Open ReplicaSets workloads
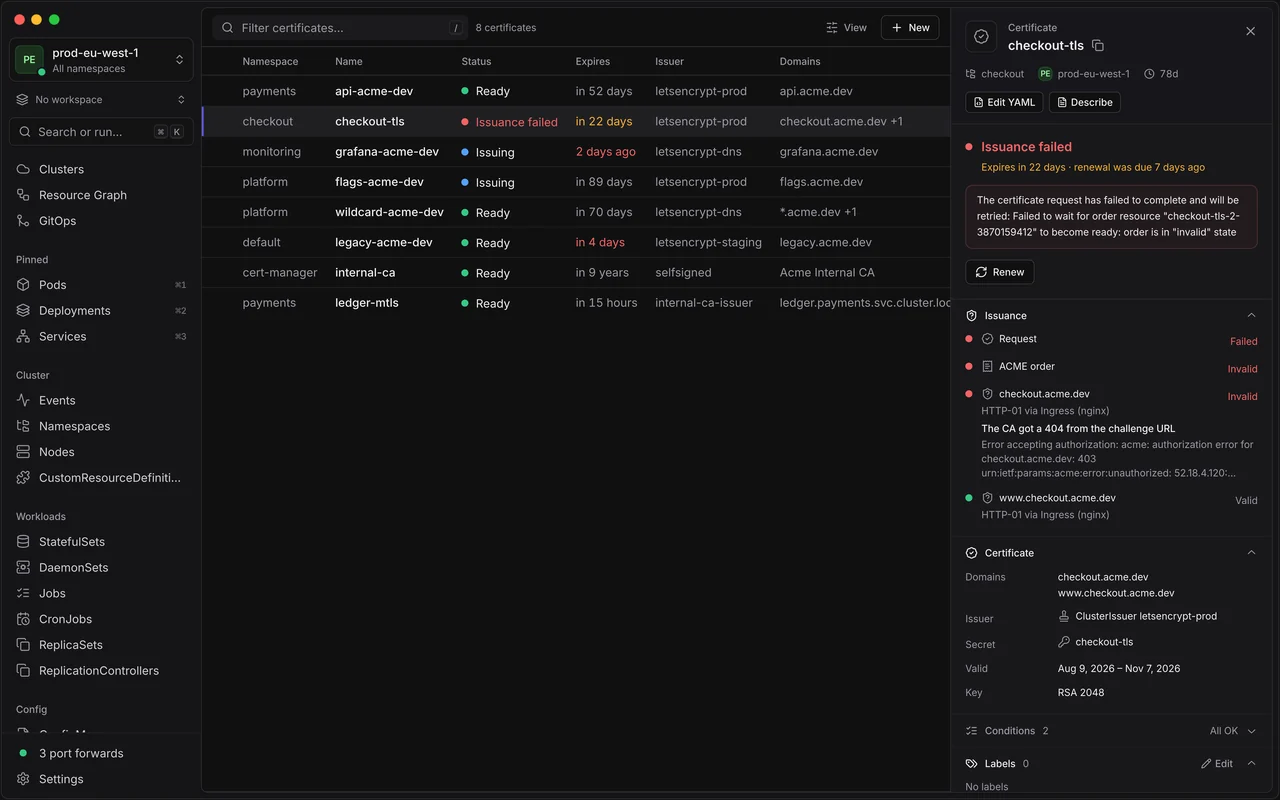 101,645
